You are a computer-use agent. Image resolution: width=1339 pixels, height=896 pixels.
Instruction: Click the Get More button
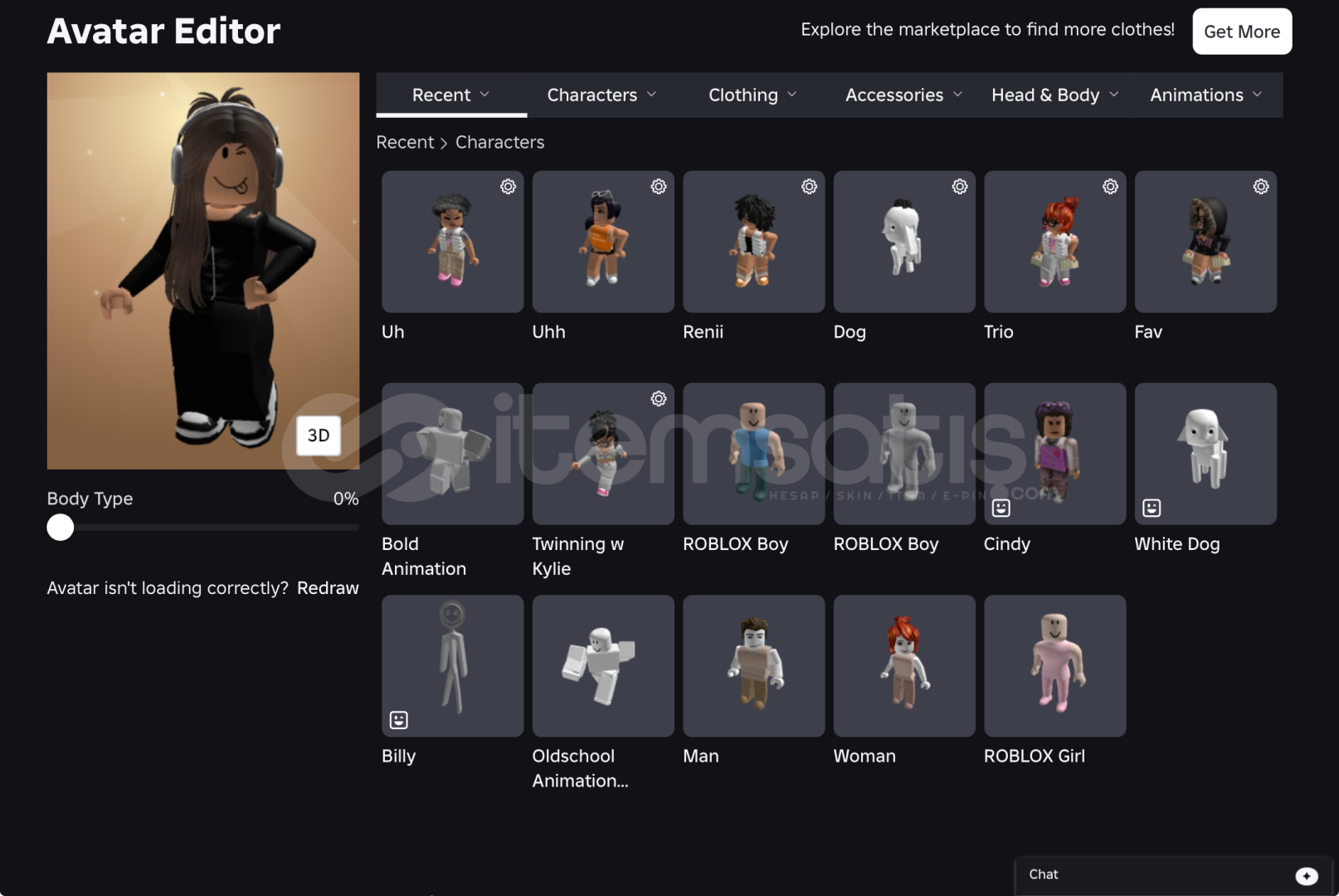point(1242,32)
